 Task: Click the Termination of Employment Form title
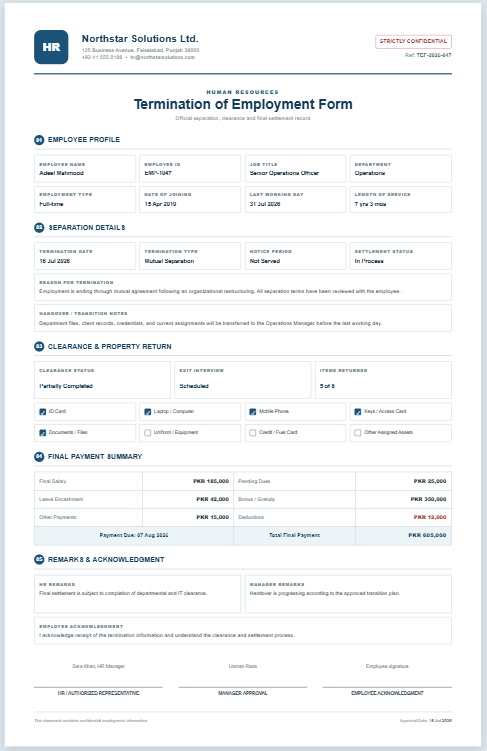pos(243,104)
